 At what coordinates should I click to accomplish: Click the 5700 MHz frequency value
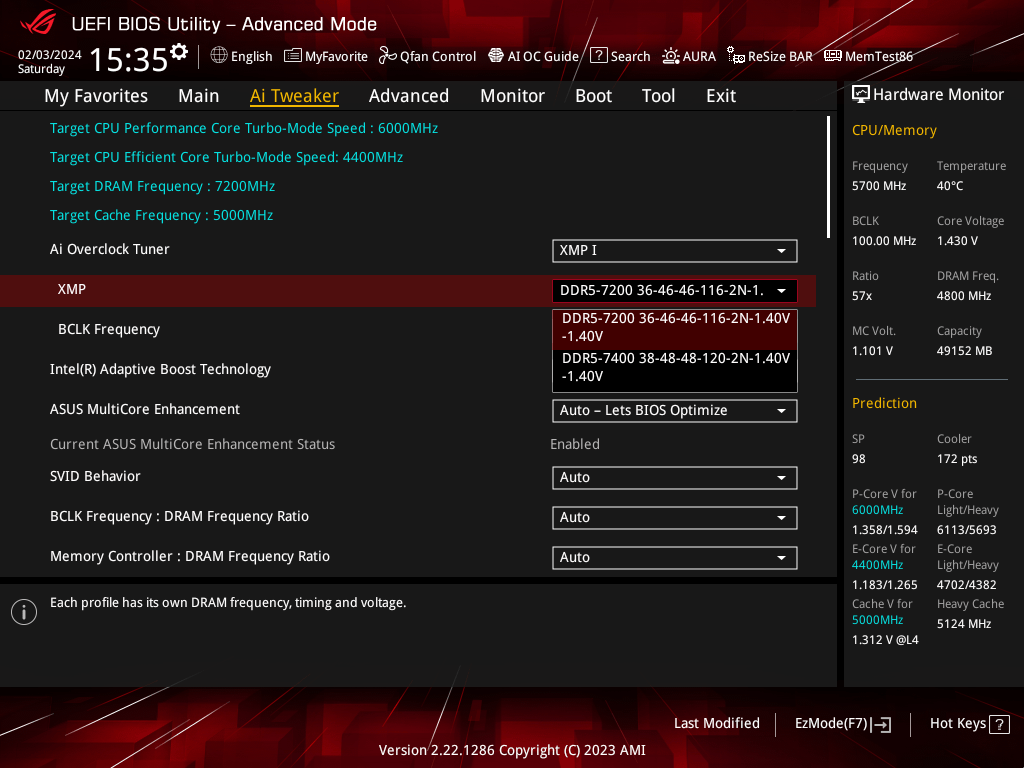coord(879,186)
